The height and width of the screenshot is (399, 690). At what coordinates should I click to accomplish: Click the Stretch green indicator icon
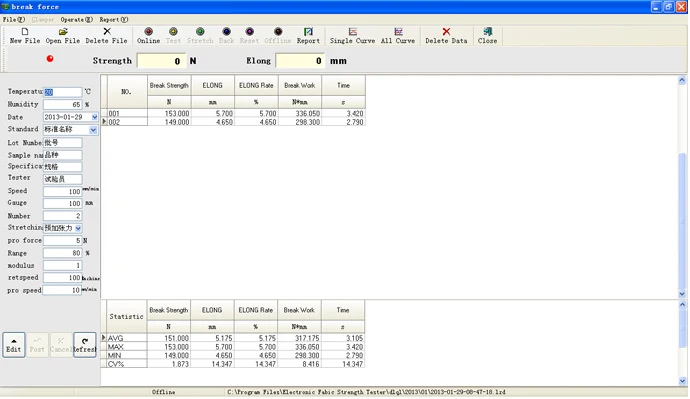coord(200,31)
